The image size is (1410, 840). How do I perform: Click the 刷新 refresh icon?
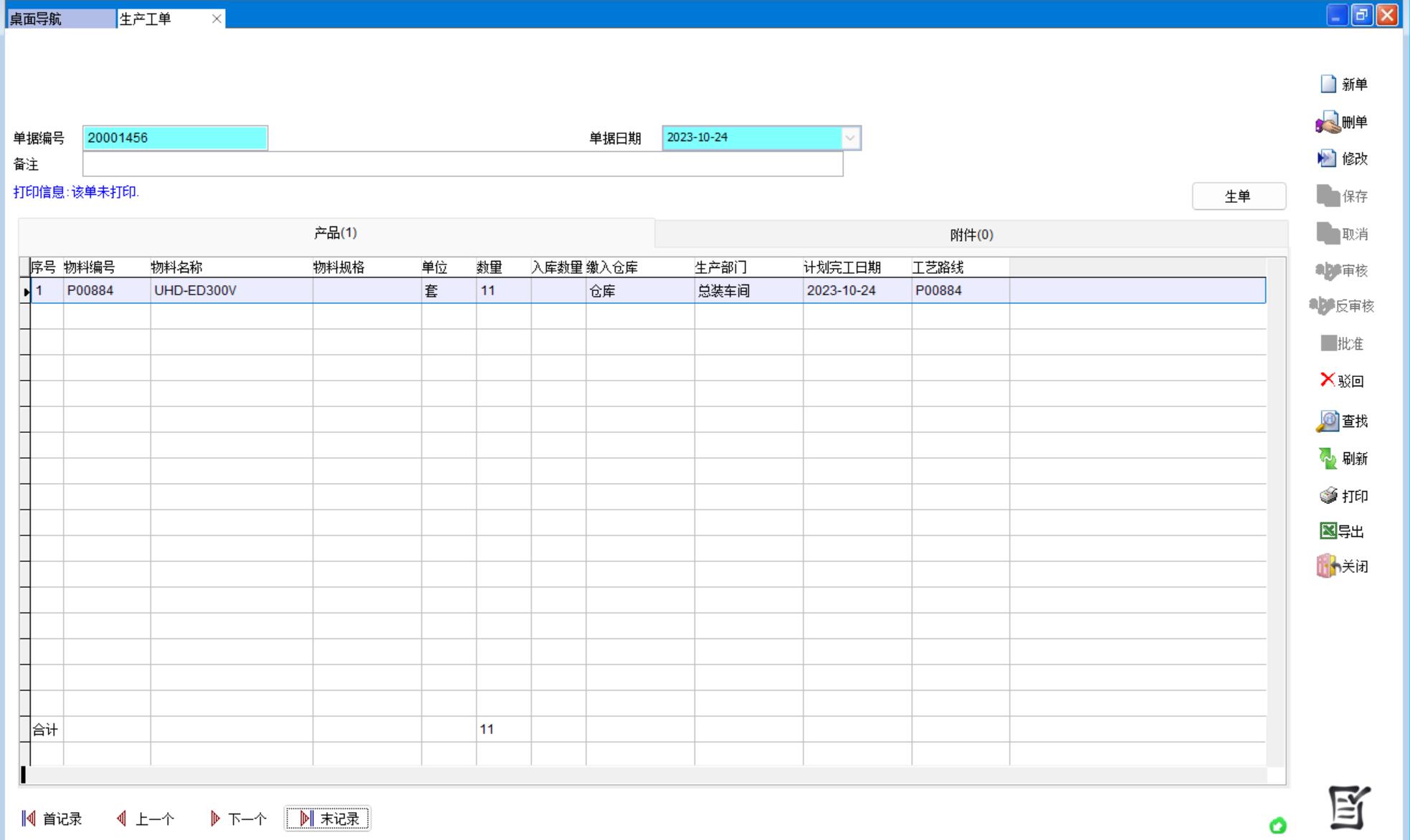(x=1328, y=458)
